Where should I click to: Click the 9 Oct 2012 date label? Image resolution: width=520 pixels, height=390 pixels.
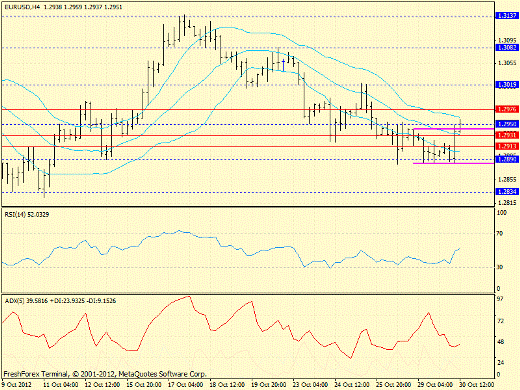pyautogui.click(x=17, y=384)
